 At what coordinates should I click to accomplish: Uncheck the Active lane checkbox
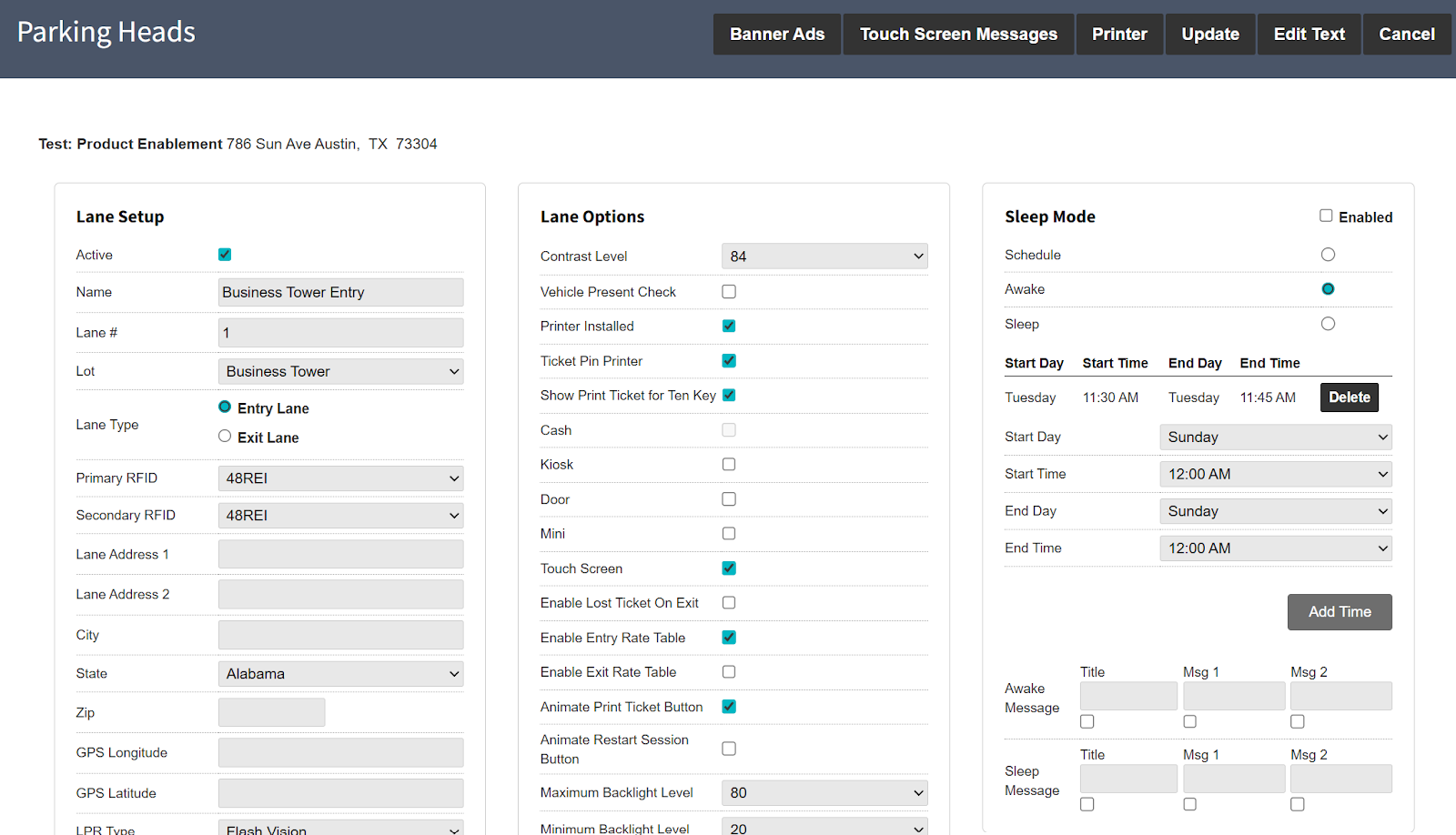click(x=225, y=255)
